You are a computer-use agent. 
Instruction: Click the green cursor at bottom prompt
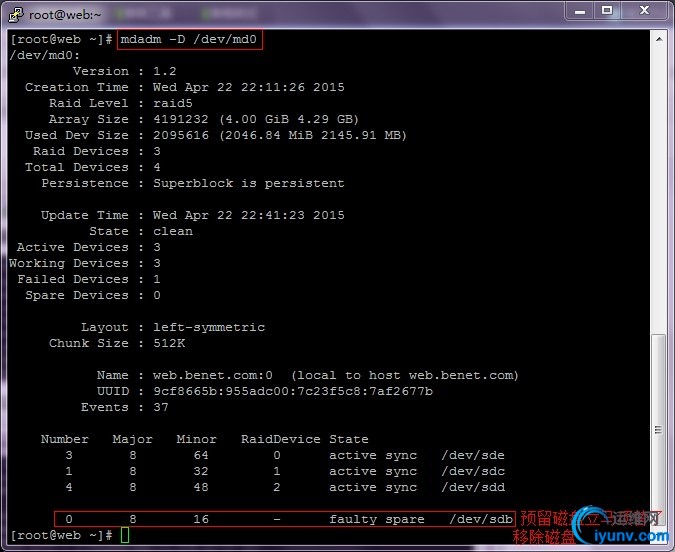(x=125, y=535)
